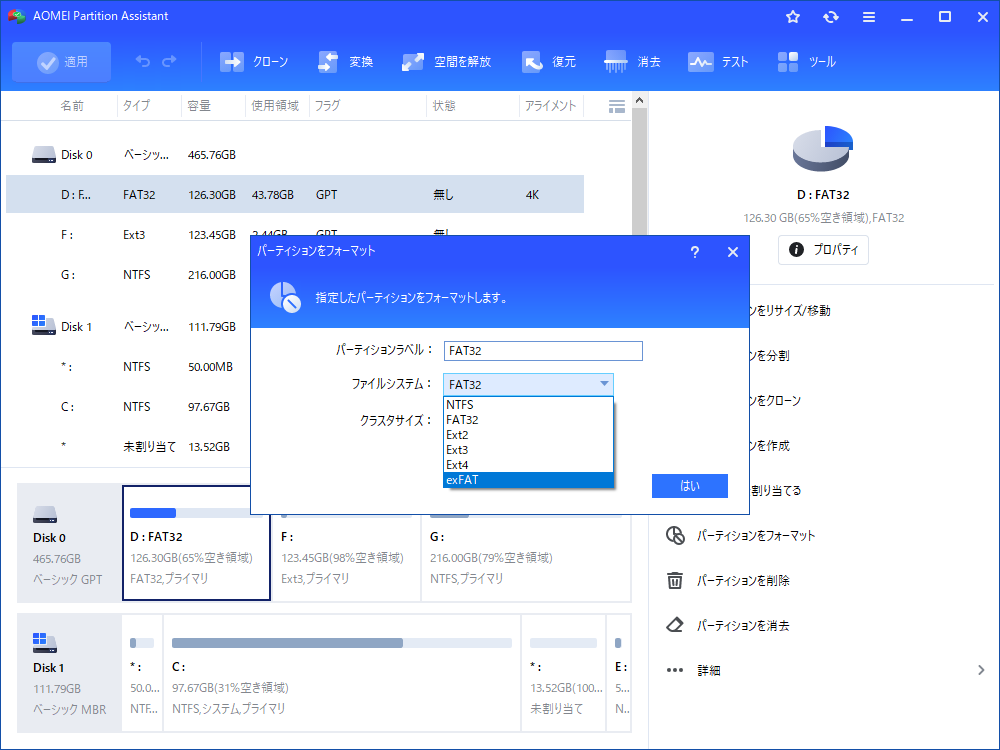Select the F: Ext3 block in disk map
Viewport: 1000px width, 750px height.
(x=346, y=557)
